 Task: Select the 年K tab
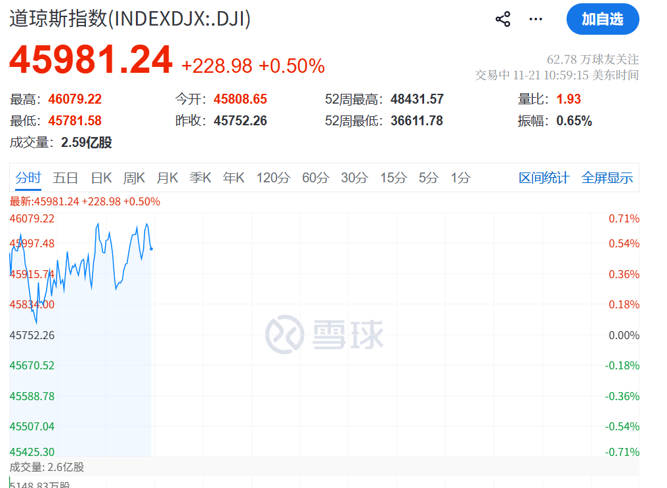click(x=234, y=178)
